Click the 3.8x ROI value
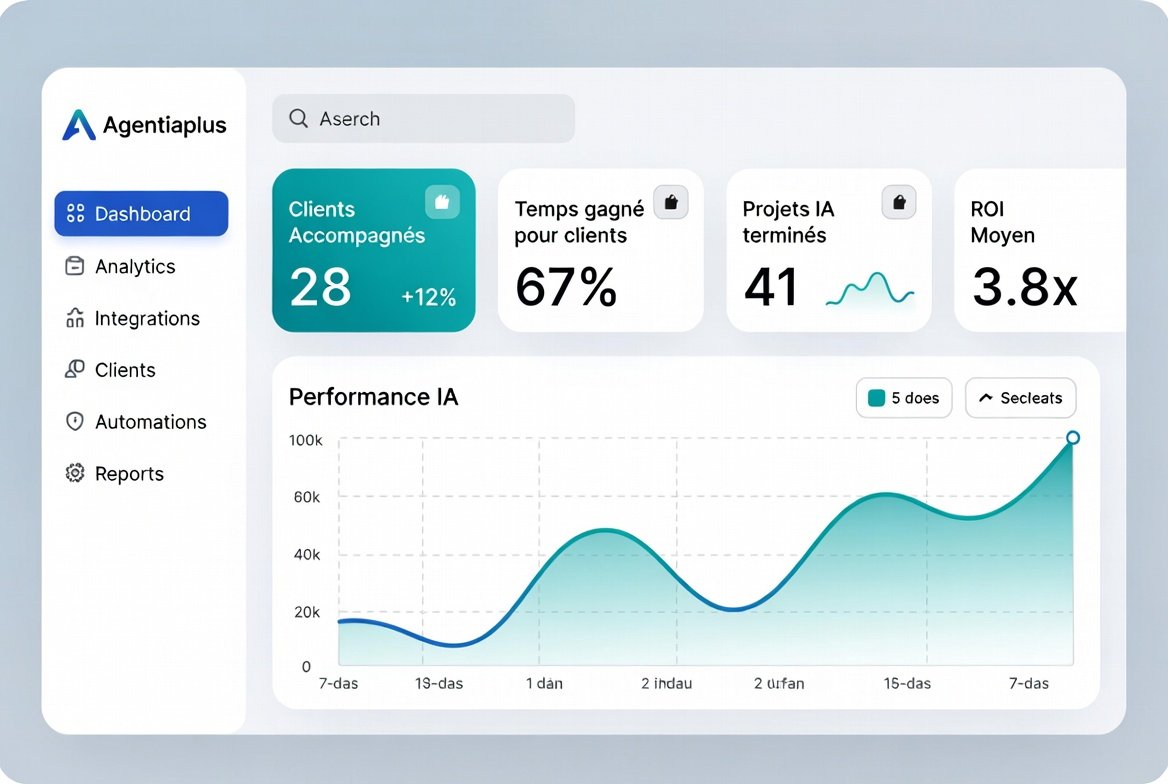Screen dimensions: 1168x784 (1025, 287)
